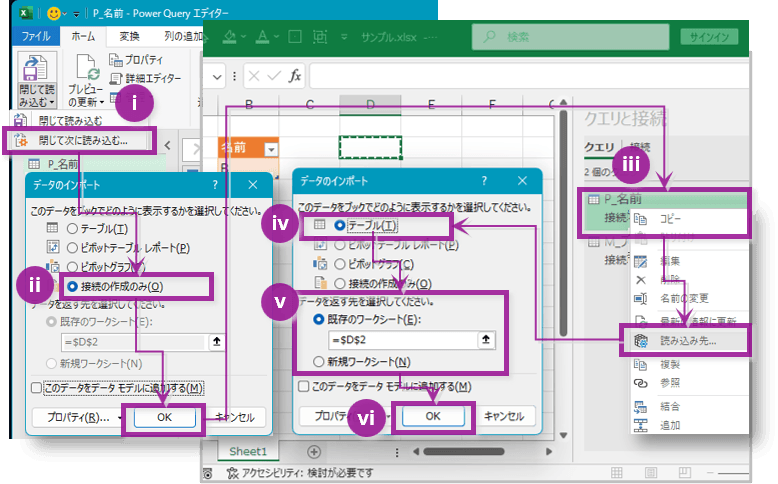Image resolution: width=778 pixels, height=484 pixels.
Task: Click range selector icon beside =$D$2 in right dialog
Action: [486, 339]
